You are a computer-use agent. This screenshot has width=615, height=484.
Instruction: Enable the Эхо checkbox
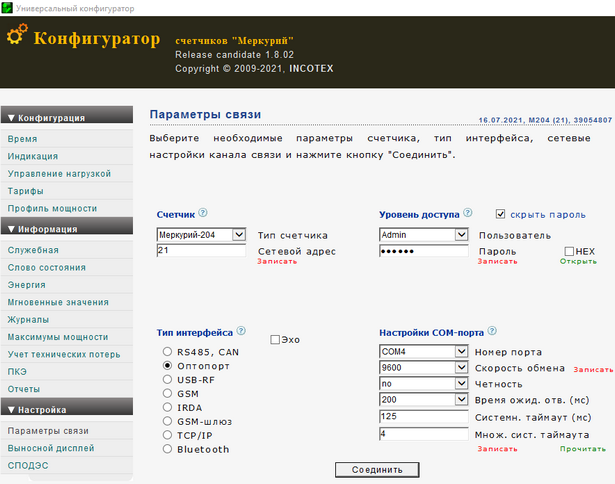tap(275, 339)
